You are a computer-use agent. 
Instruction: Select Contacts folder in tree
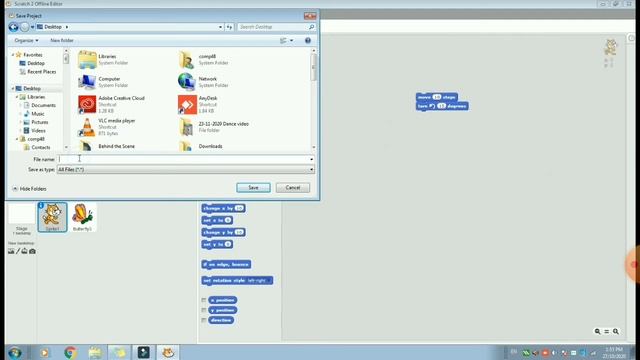tap(40, 147)
